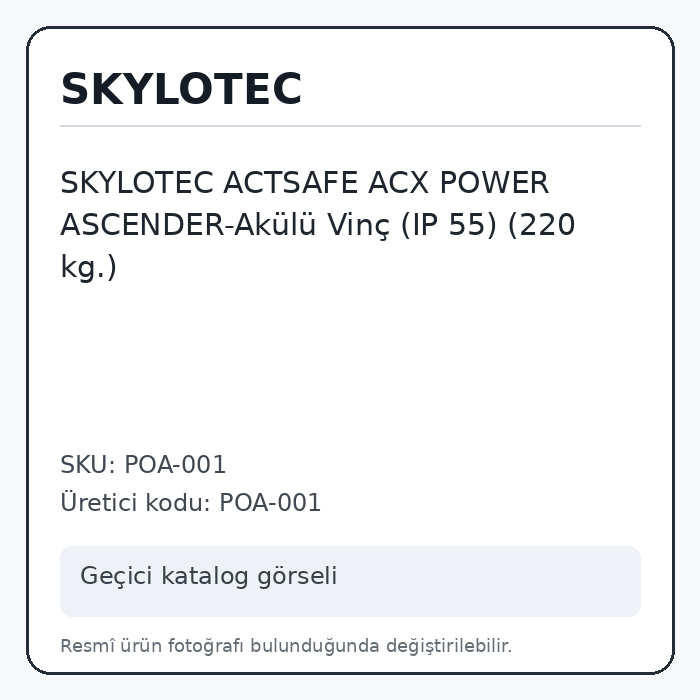Click the POA-001 value next to SKU
This screenshot has width=700, height=700.
[175, 464]
